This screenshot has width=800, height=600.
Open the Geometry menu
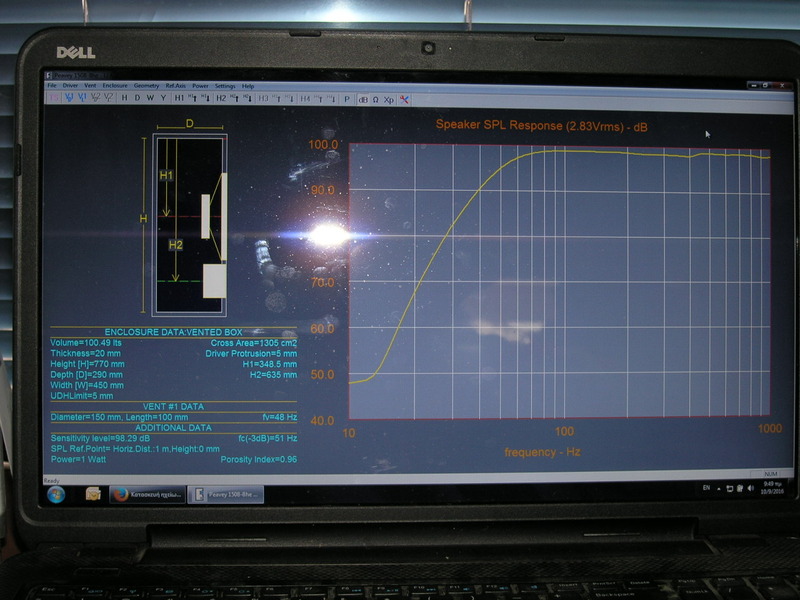pos(146,86)
